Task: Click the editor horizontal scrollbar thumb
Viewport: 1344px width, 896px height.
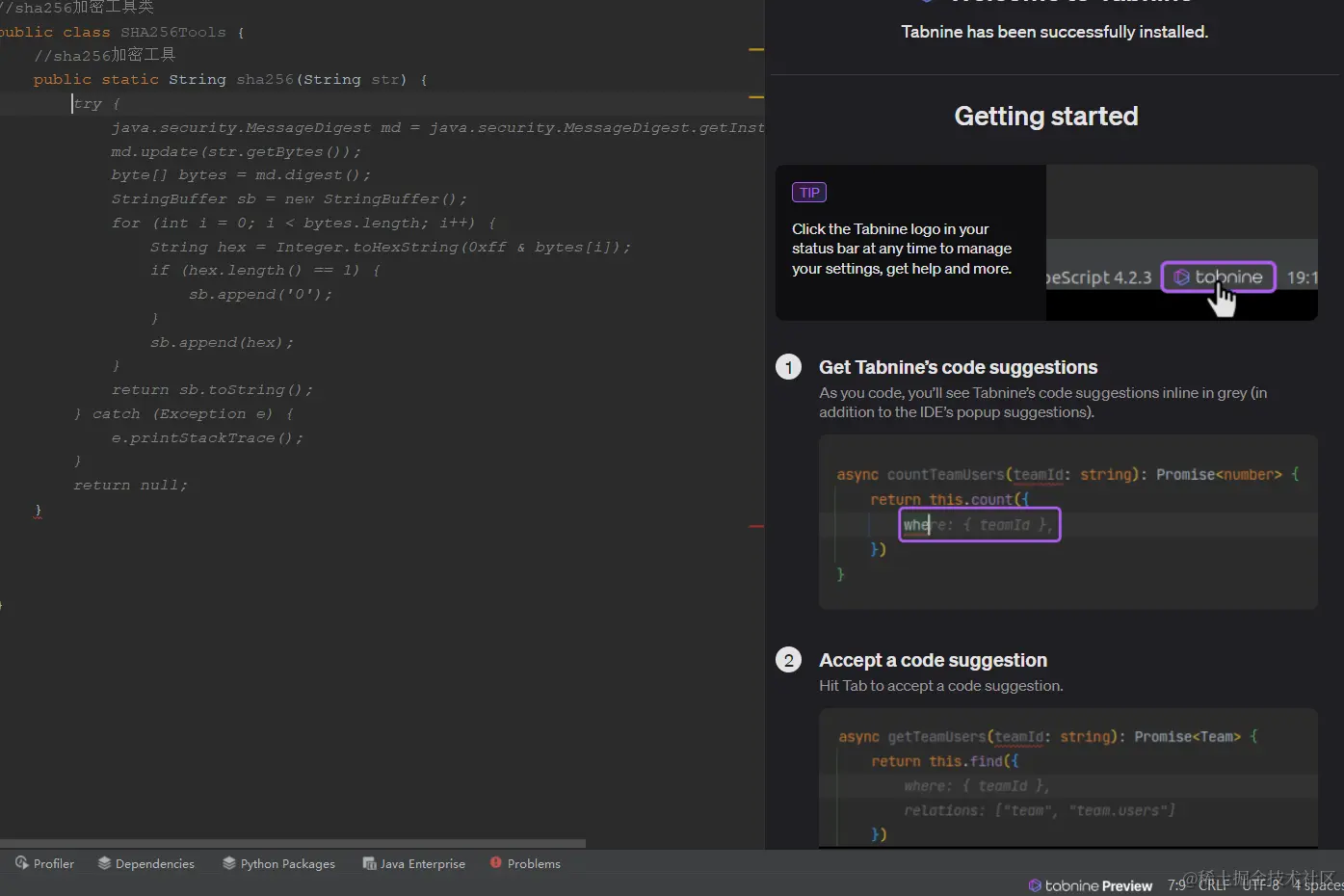Action: tap(293, 843)
